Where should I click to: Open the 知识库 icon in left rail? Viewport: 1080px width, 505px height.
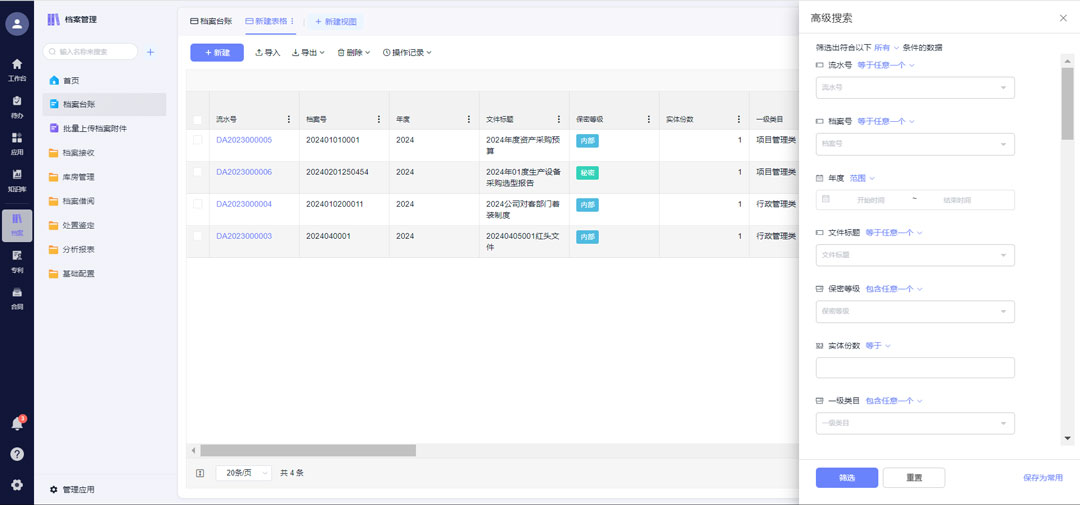(x=16, y=176)
